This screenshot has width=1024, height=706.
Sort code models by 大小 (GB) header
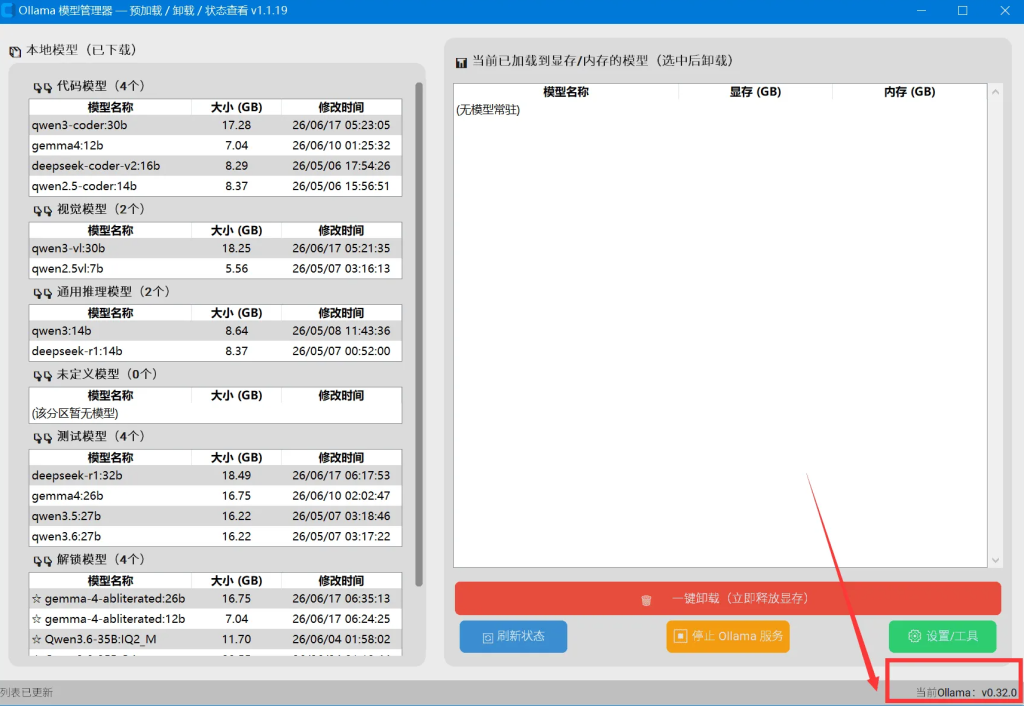coord(236,108)
